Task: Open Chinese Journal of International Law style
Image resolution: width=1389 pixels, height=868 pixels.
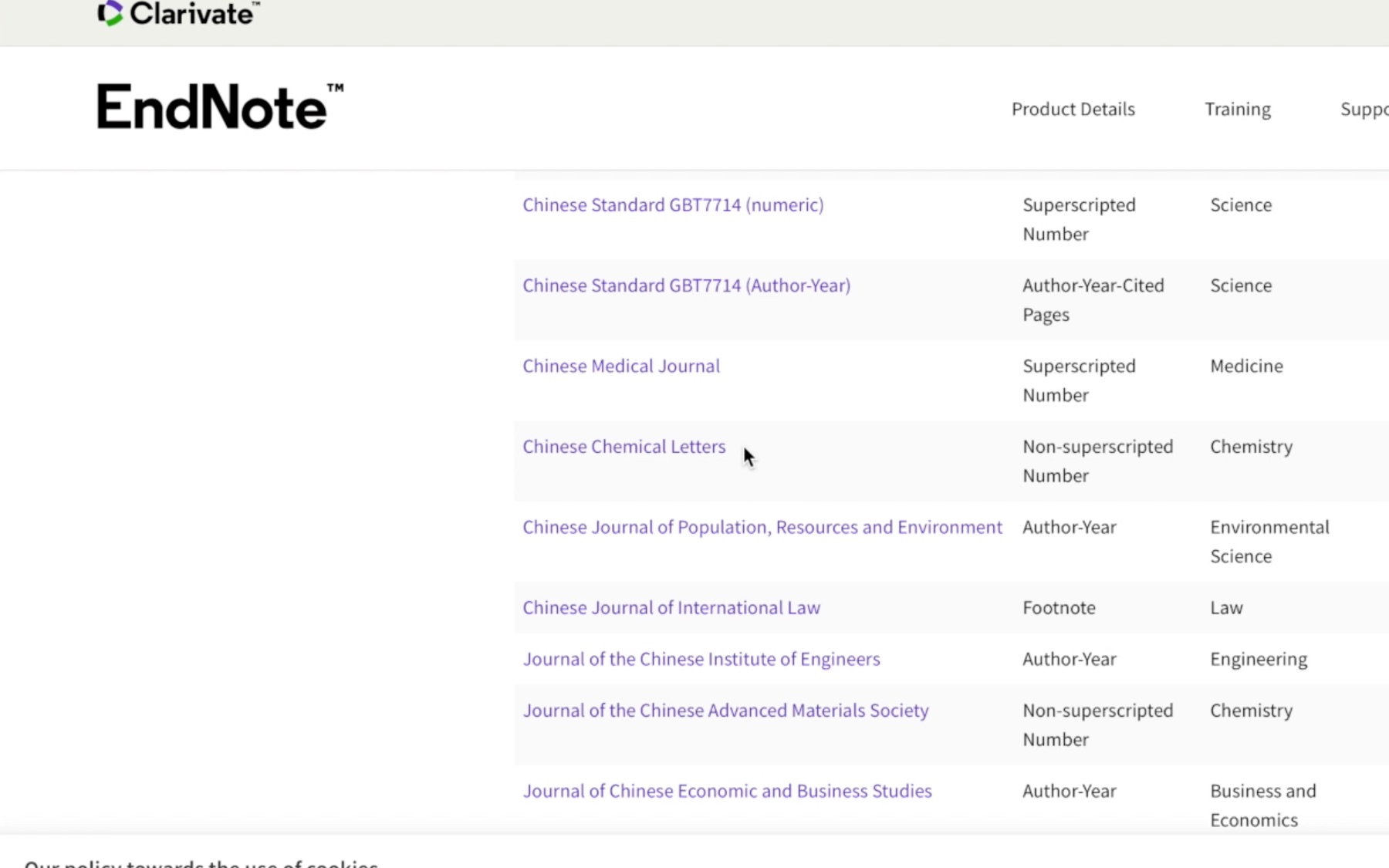Action: point(671,608)
